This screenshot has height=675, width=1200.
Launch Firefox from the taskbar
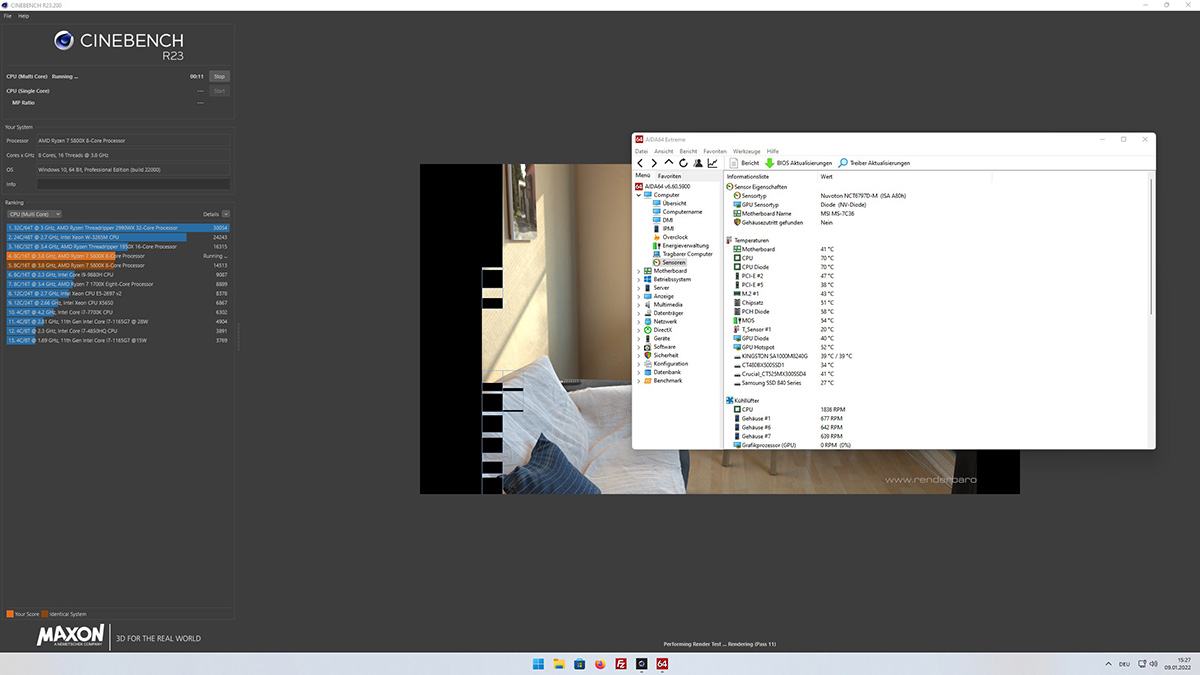click(600, 663)
